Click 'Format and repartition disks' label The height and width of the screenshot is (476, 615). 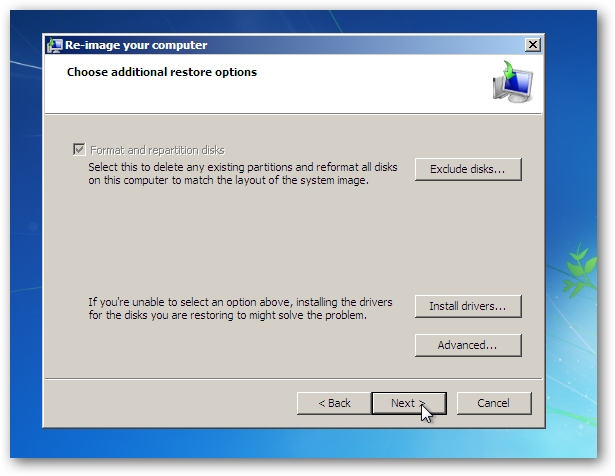point(157,150)
